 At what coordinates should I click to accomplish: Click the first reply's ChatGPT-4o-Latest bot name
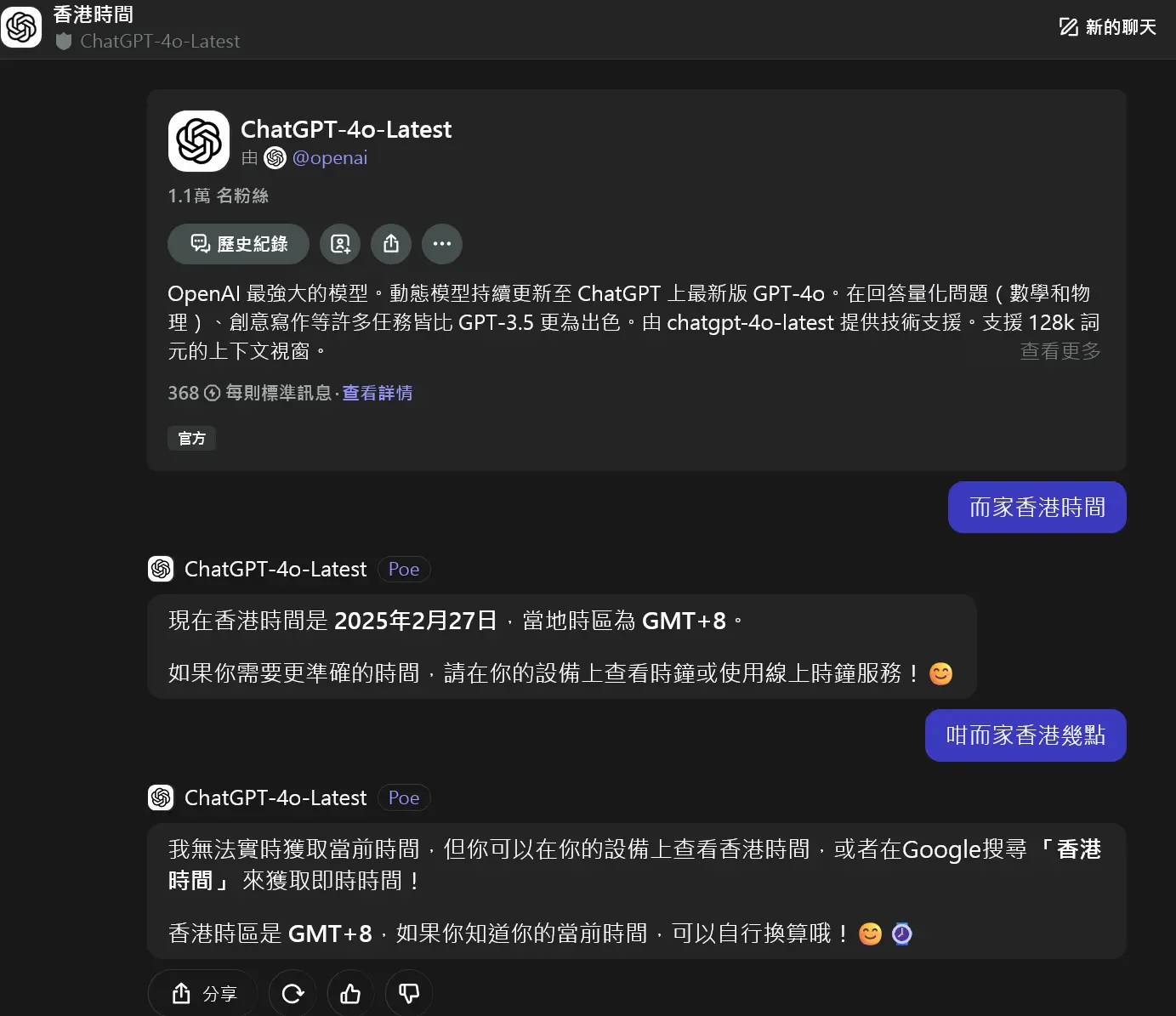(x=276, y=569)
